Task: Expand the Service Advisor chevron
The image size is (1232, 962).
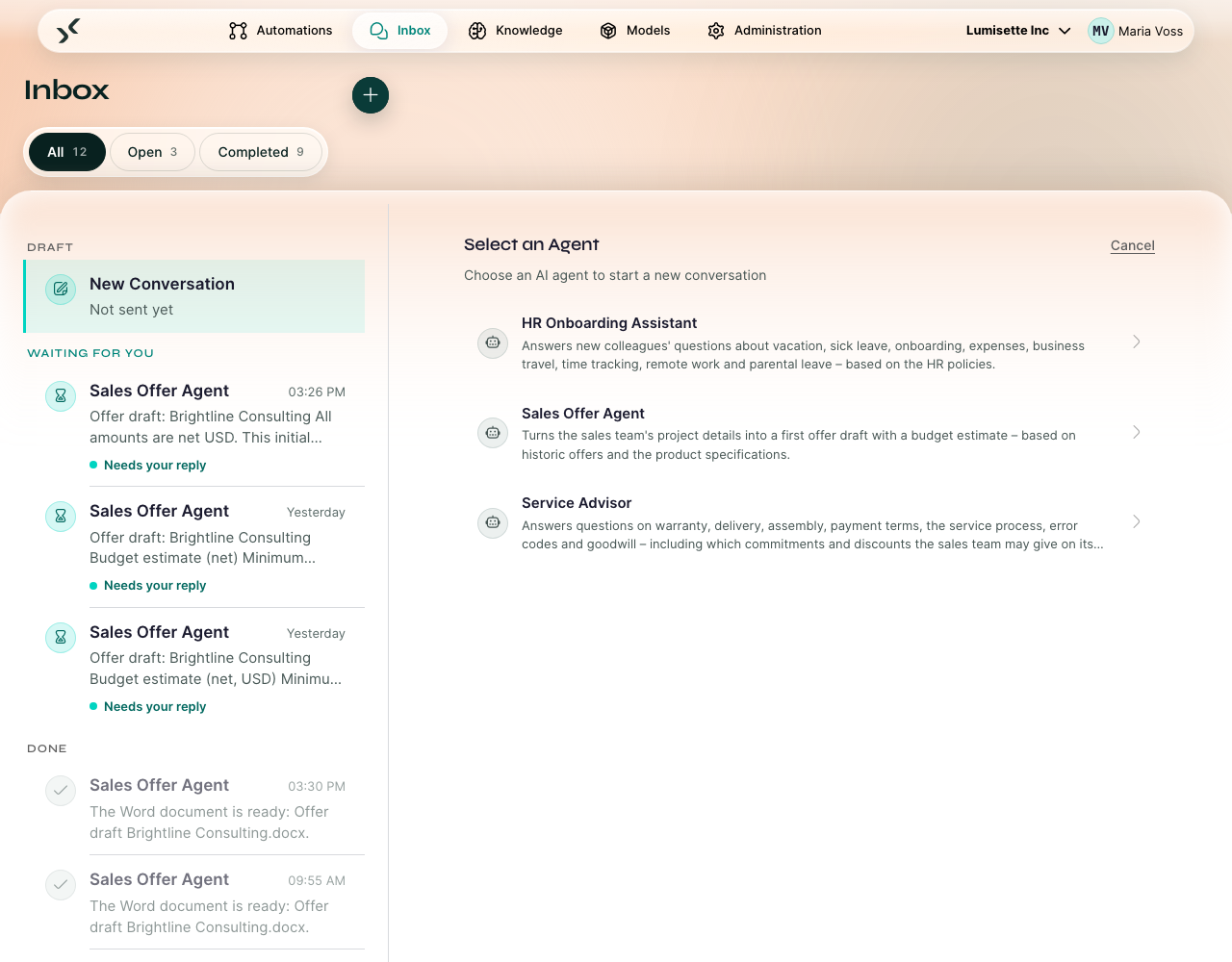Action: click(1137, 521)
